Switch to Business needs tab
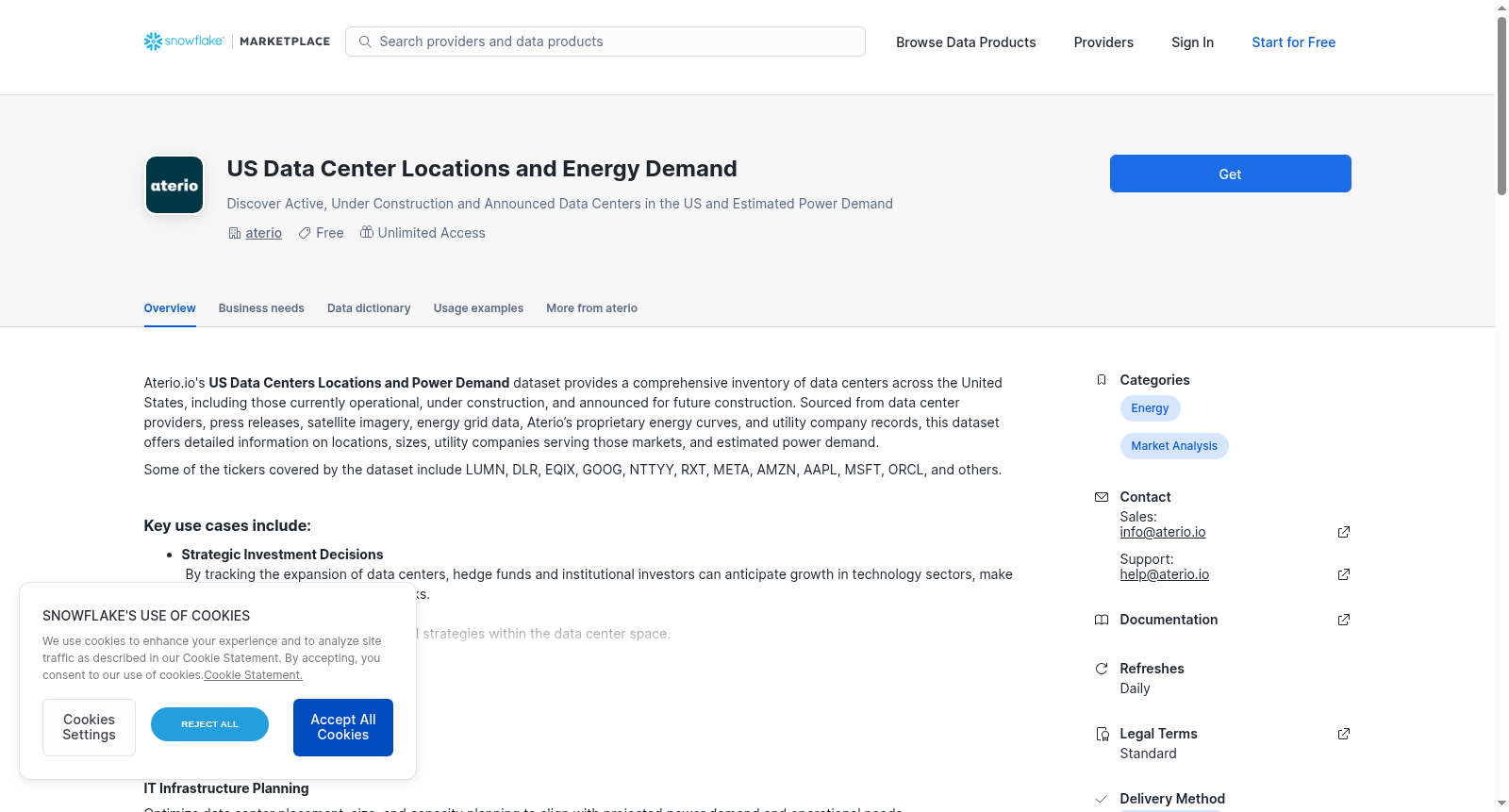The height and width of the screenshot is (812, 1509). (x=261, y=308)
